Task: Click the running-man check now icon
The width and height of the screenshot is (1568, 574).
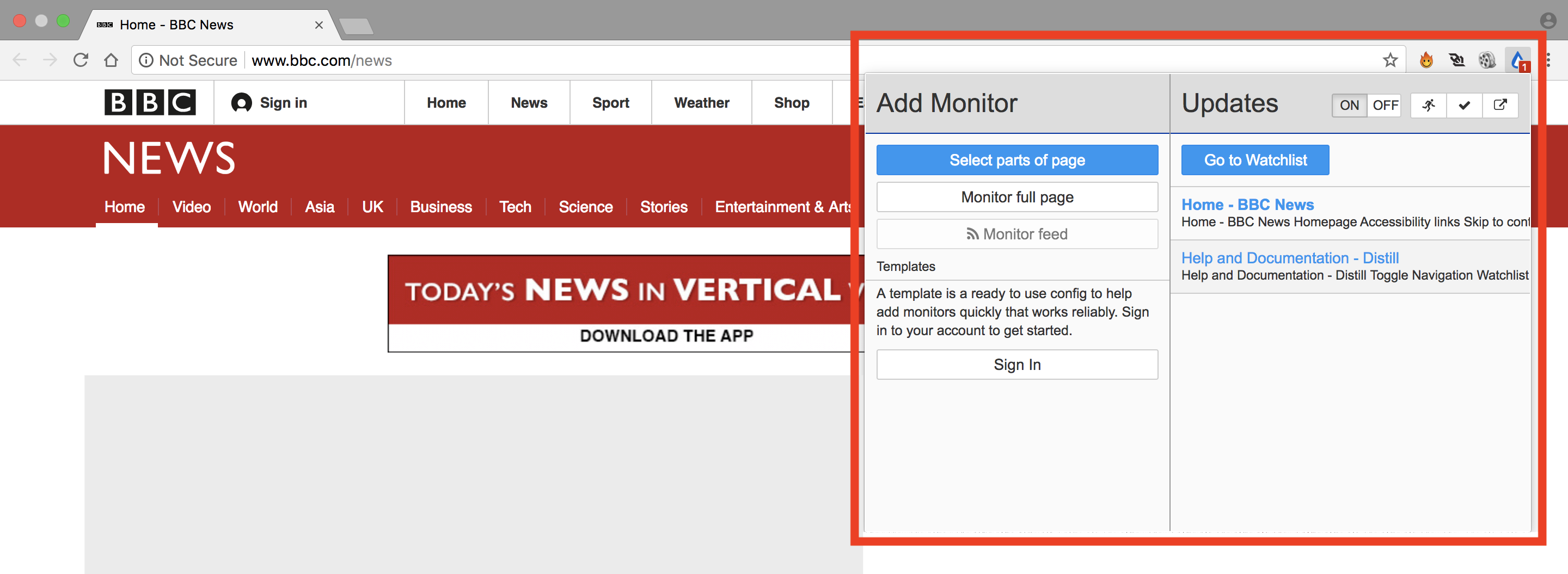Action: (x=1428, y=105)
